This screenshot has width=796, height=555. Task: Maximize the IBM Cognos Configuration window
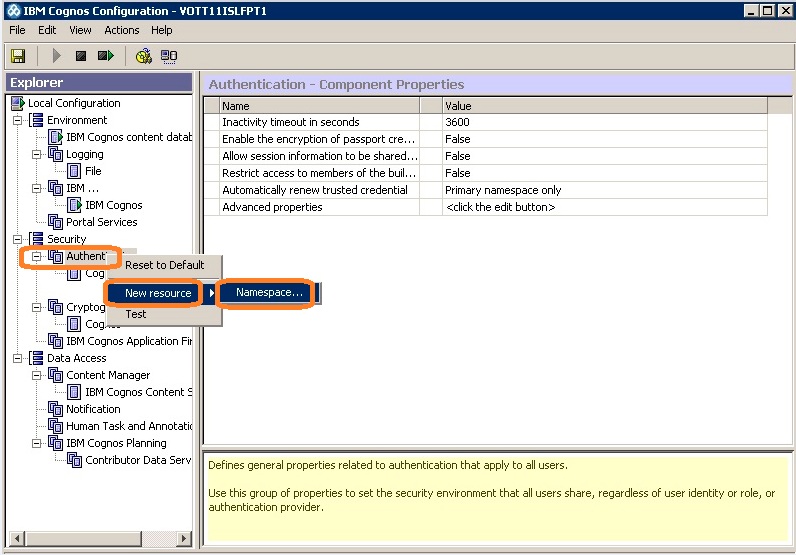[768, 10]
